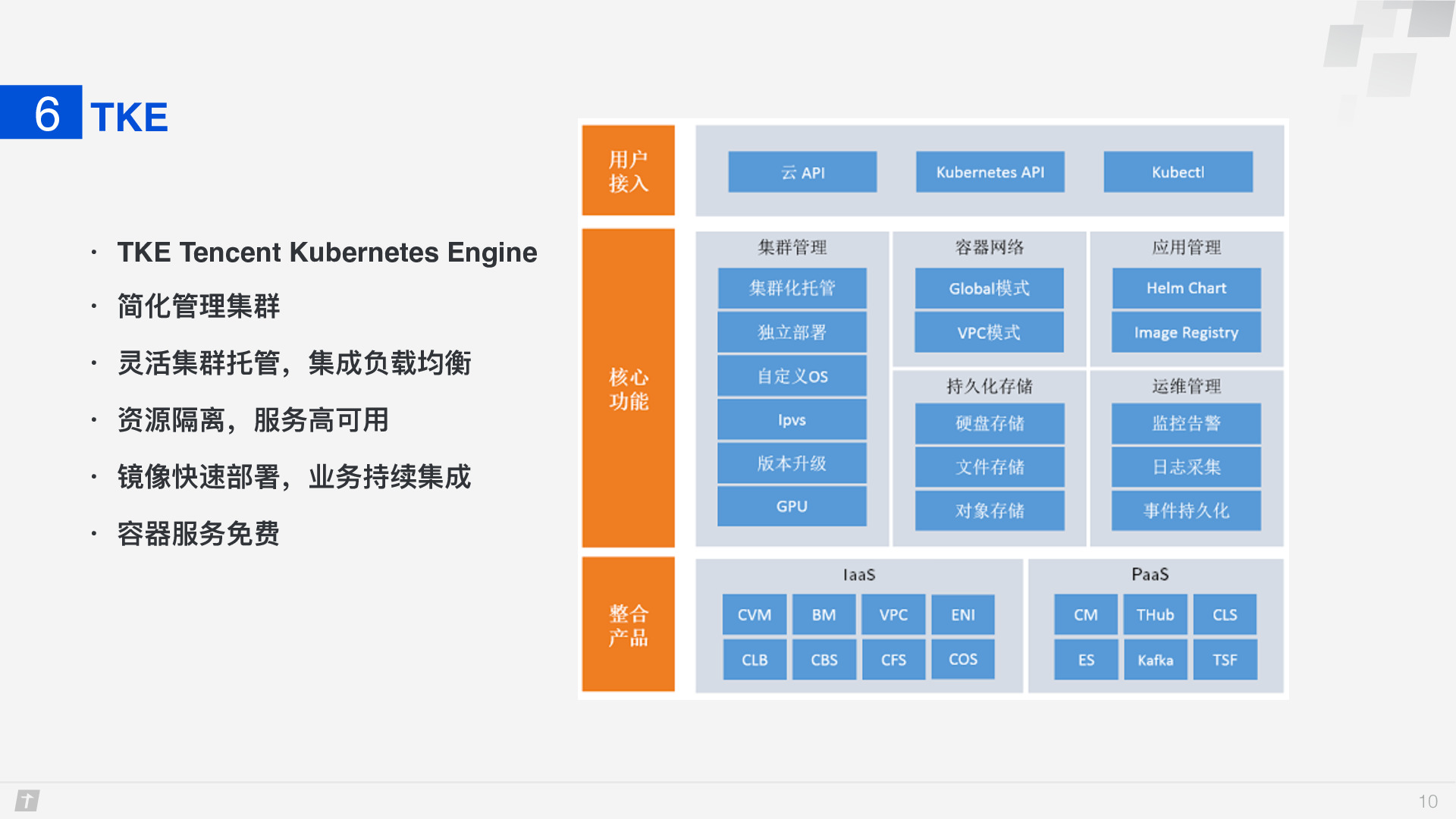The width and height of the screenshot is (1456, 819).
Task: Click the 'PaaS' group label
Action: coord(1150,575)
